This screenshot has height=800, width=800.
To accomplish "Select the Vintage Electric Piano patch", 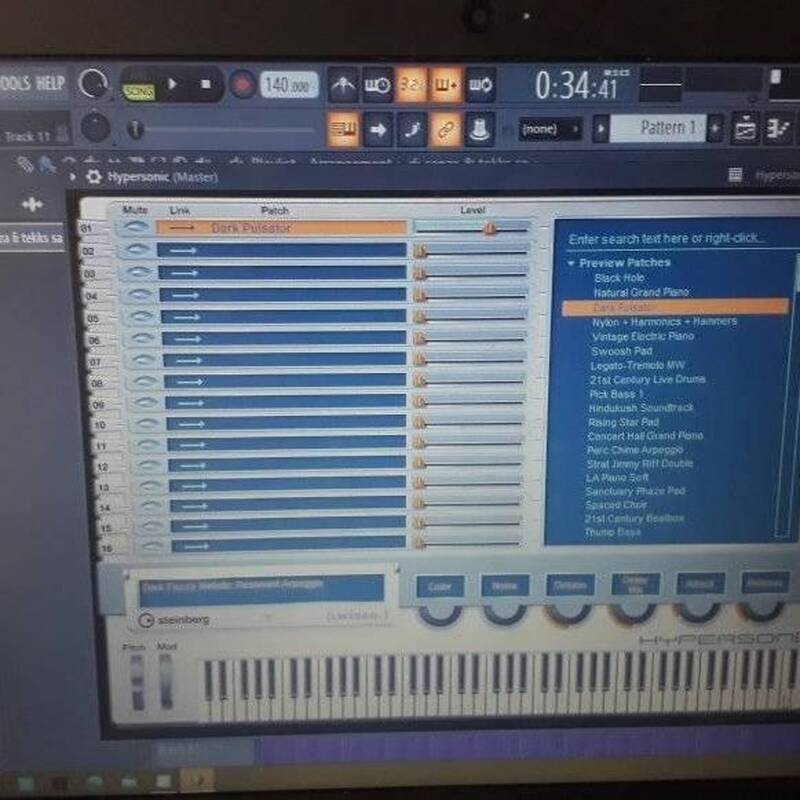I will click(x=643, y=337).
